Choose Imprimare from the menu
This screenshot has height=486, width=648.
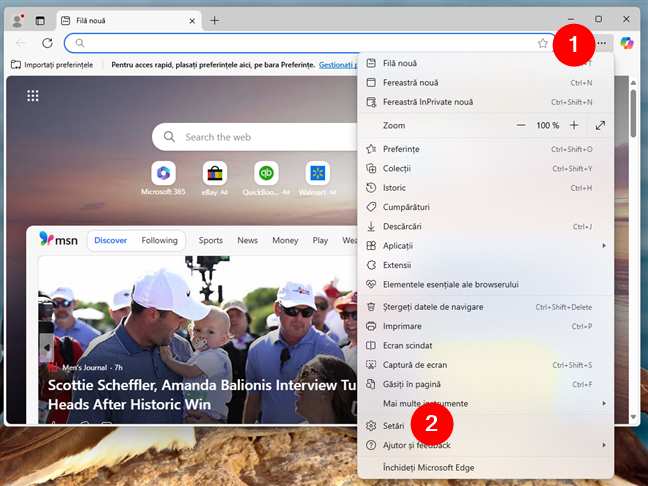(485, 326)
